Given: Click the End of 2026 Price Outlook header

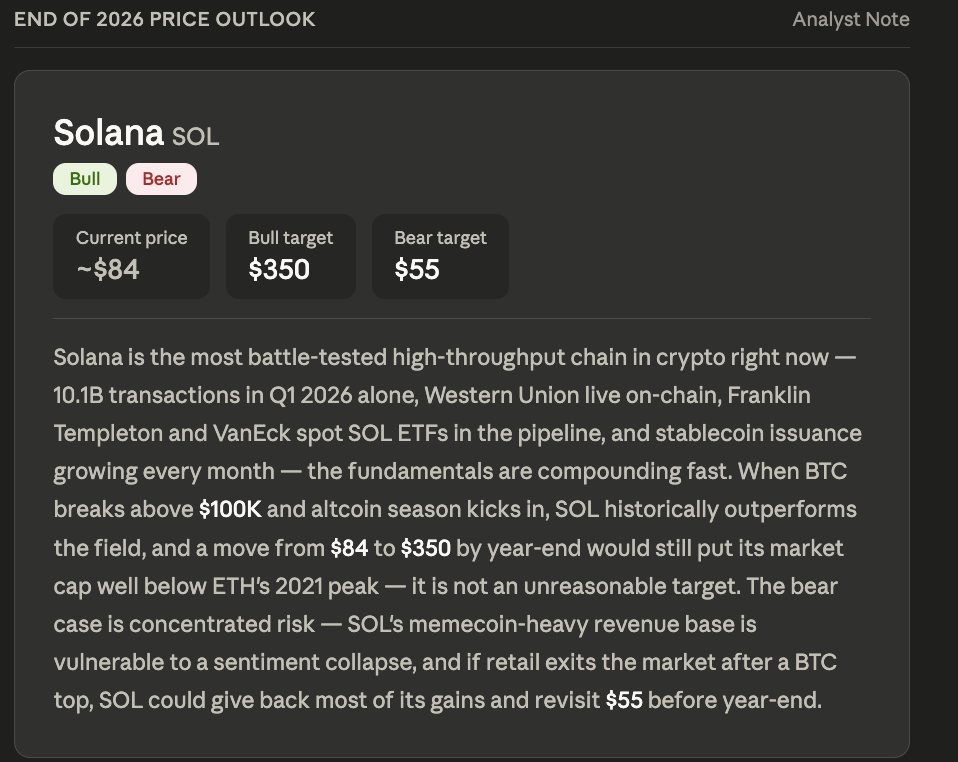Looking at the screenshot, I should [x=165, y=20].
